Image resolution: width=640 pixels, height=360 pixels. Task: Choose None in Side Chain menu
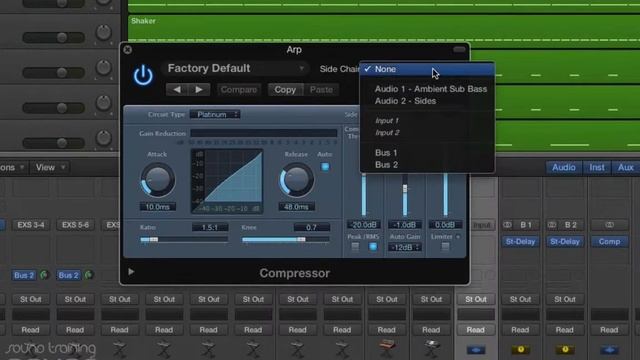pos(427,69)
